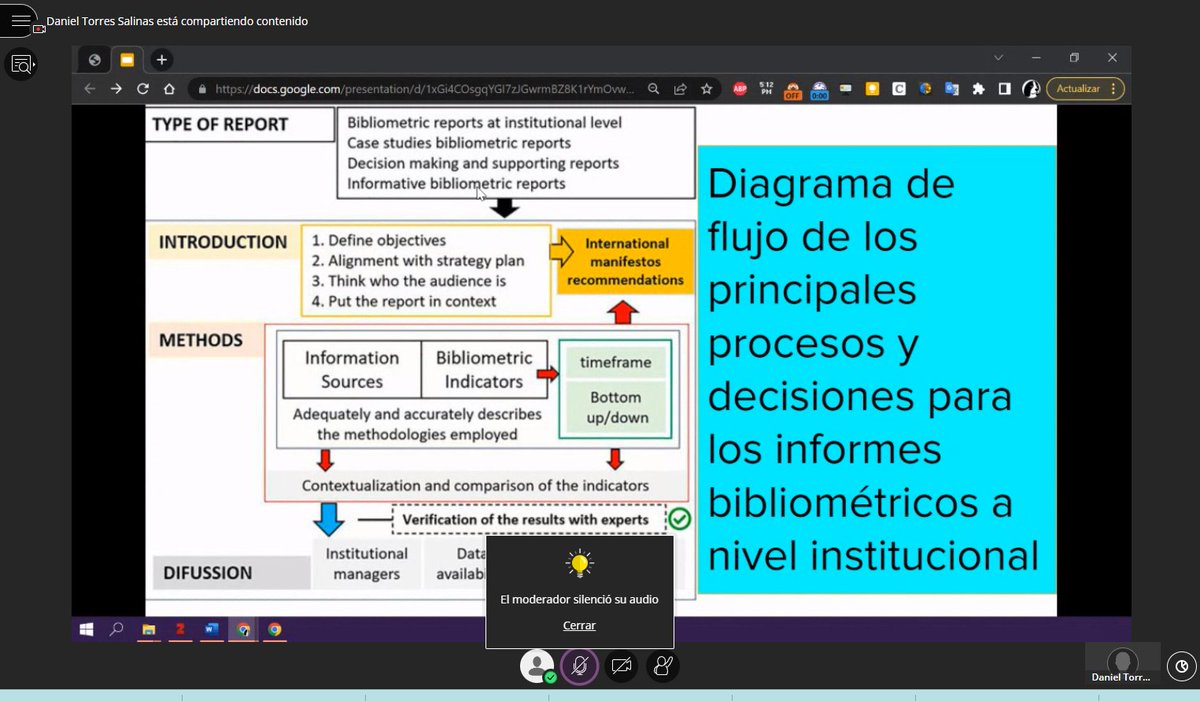Open the Chrome profile avatar
1200x701 pixels.
coord(1031,89)
